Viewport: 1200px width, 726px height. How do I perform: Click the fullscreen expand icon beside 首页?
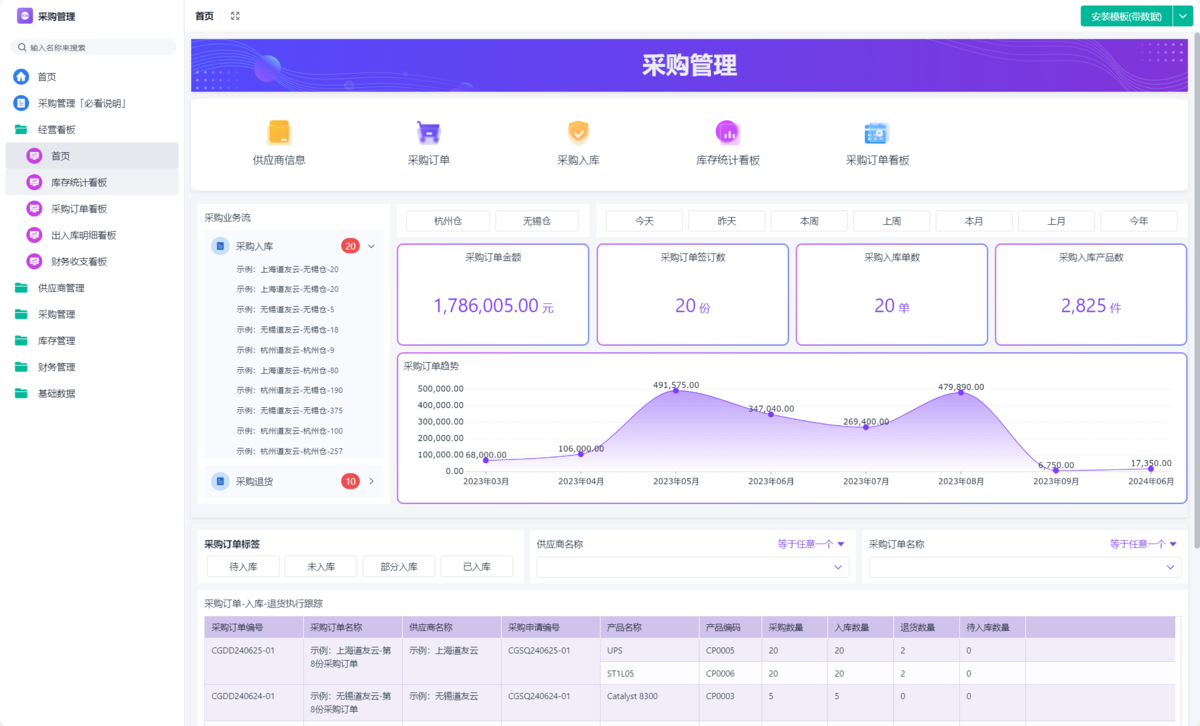tap(235, 16)
